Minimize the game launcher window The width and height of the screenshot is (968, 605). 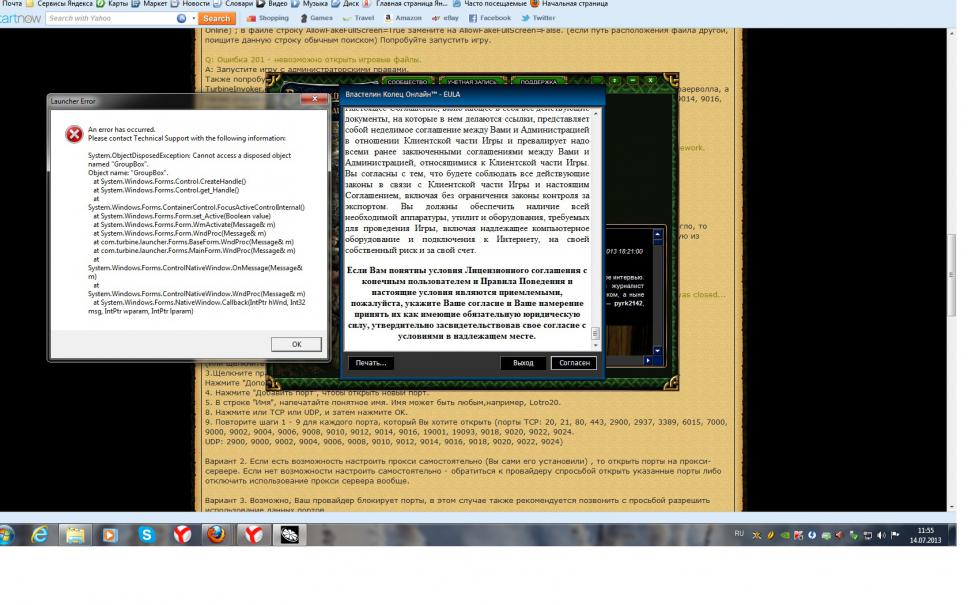(632, 81)
